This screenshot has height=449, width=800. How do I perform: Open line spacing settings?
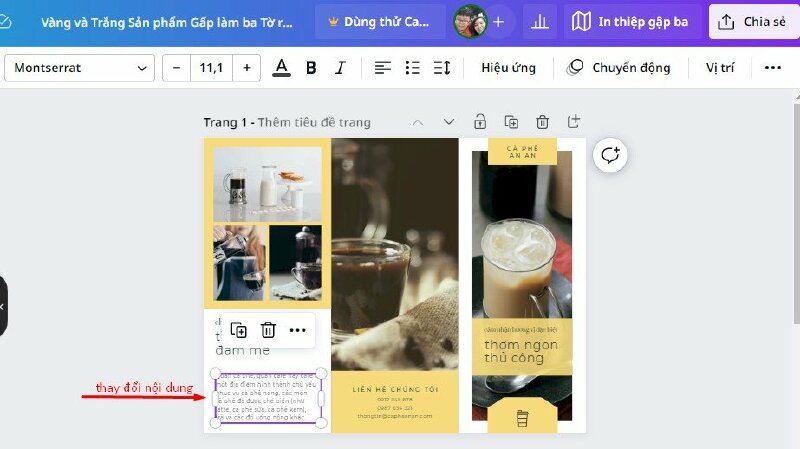point(442,68)
